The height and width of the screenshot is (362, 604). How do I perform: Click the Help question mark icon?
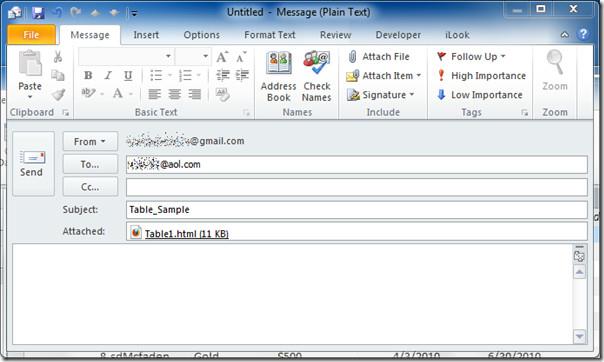pos(583,34)
